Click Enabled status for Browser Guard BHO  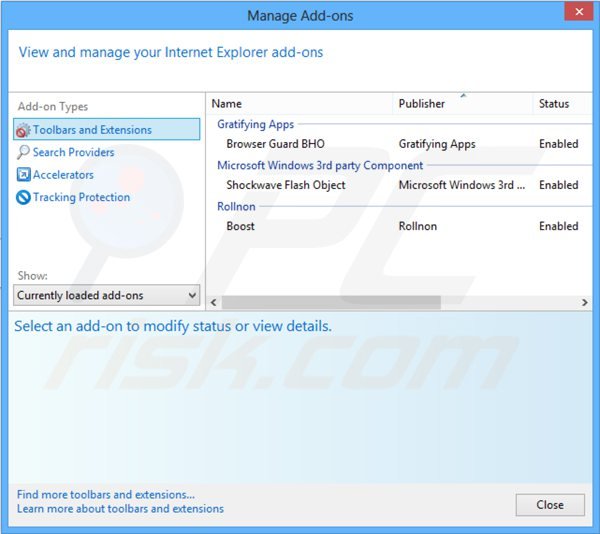tap(559, 144)
